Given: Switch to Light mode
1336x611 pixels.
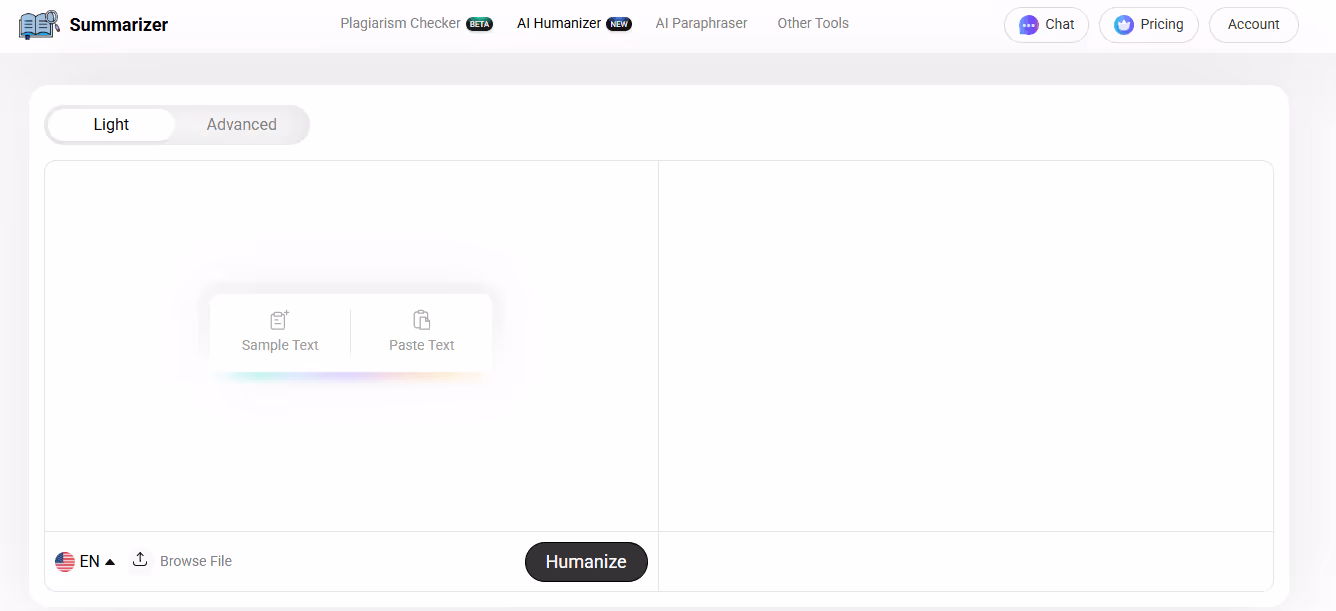Looking at the screenshot, I should pos(110,124).
